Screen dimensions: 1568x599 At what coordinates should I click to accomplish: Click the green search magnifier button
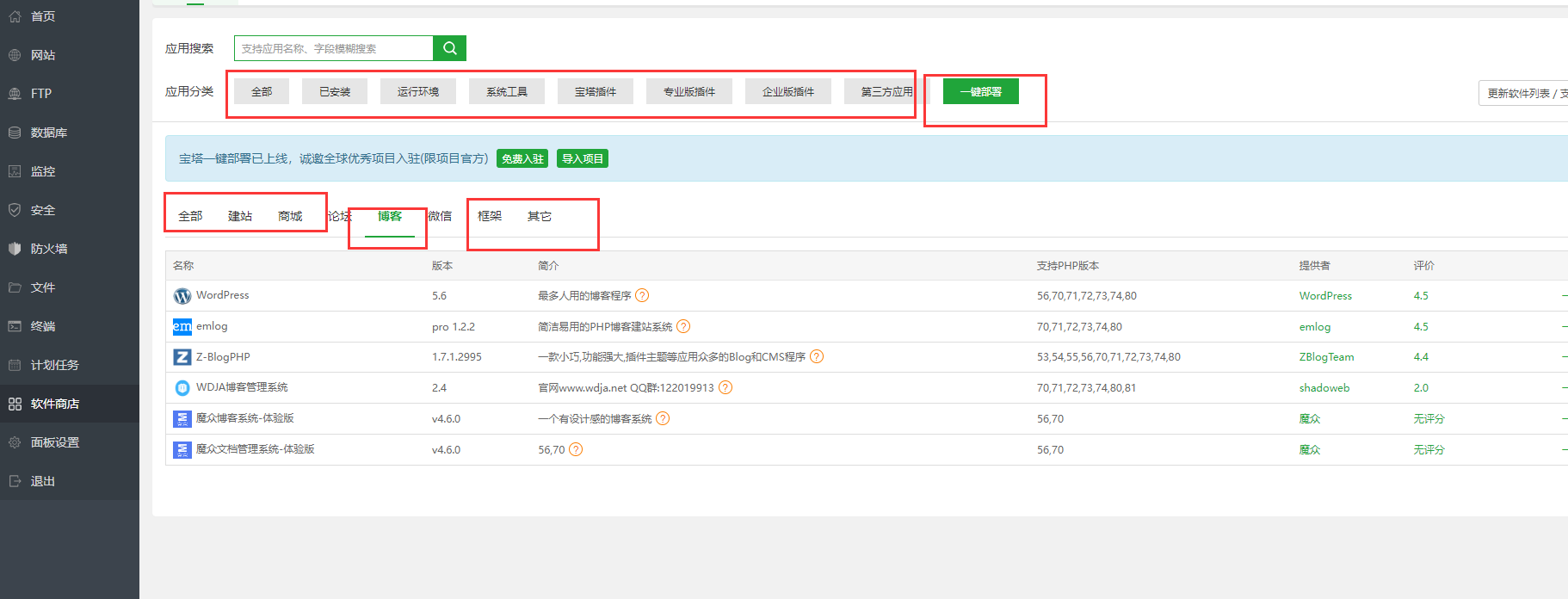pos(449,48)
